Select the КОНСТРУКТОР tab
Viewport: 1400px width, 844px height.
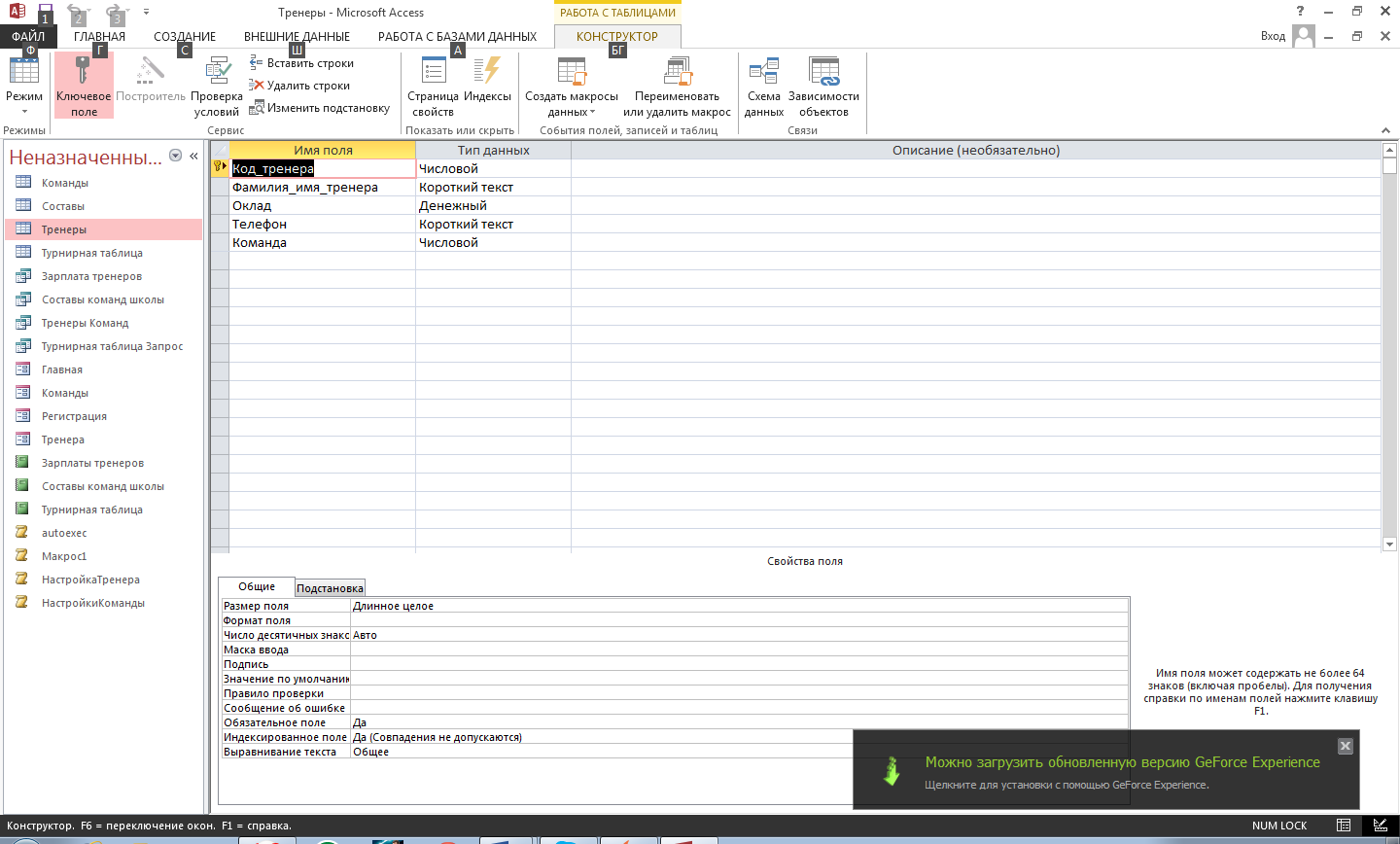pyautogui.click(x=617, y=37)
